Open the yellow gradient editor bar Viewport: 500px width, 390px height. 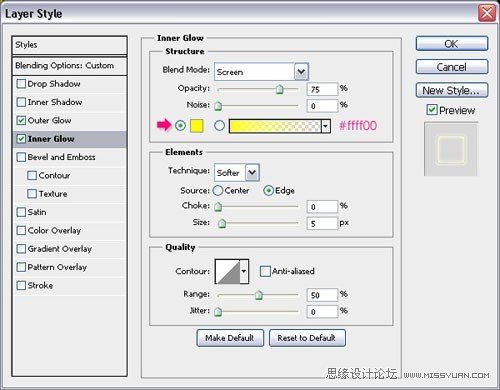(x=275, y=126)
